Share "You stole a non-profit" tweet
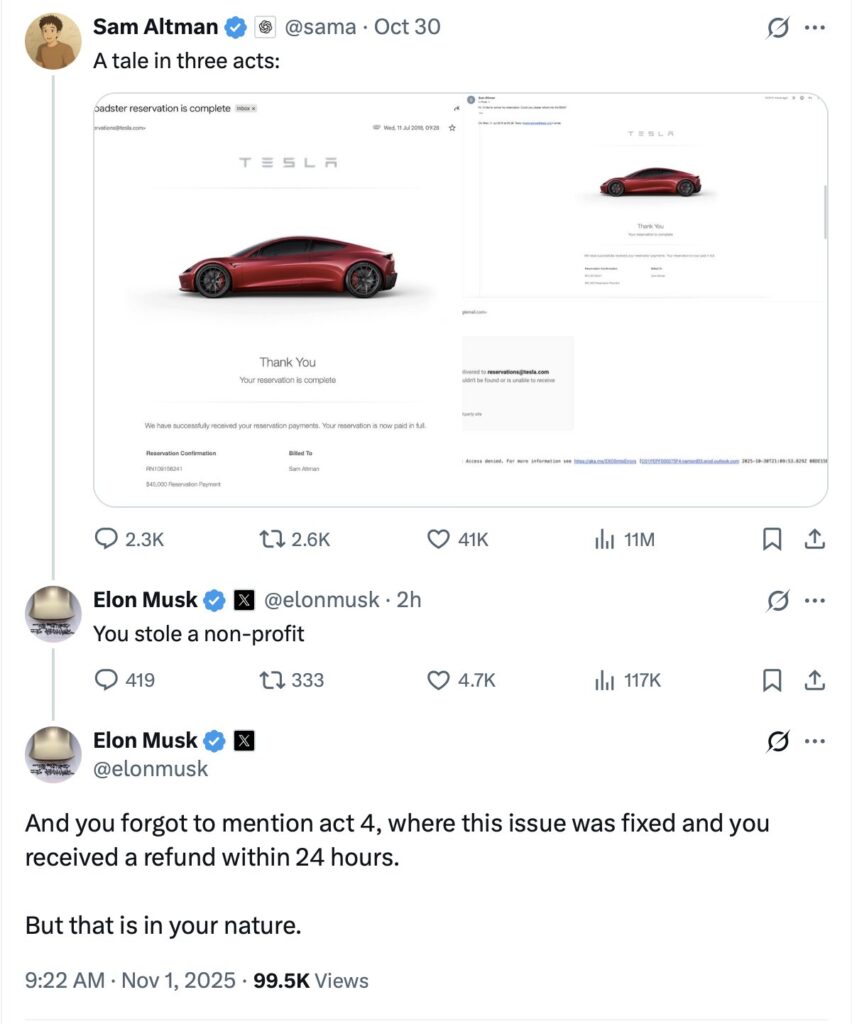Viewport: 852px width, 1024px height. tap(815, 680)
